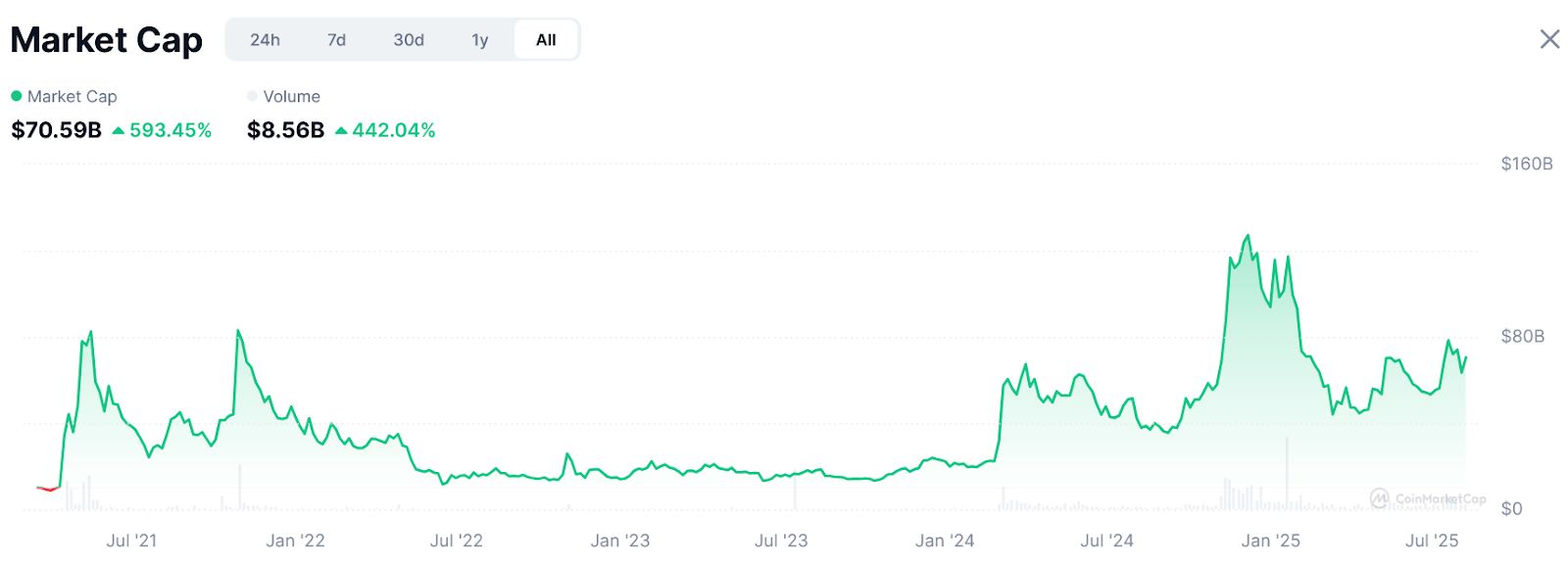Click the Jan '25 x-axis label
This screenshot has height=564, width=1568.
pyautogui.click(x=1270, y=540)
